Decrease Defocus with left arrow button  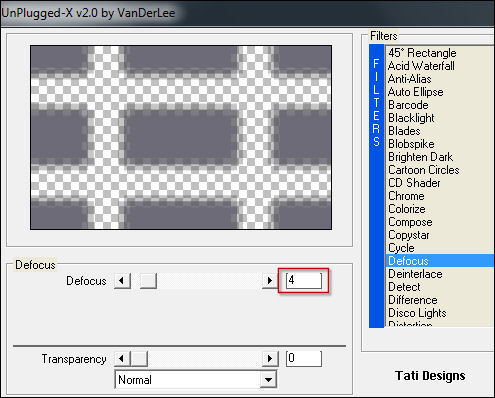[x=122, y=281]
